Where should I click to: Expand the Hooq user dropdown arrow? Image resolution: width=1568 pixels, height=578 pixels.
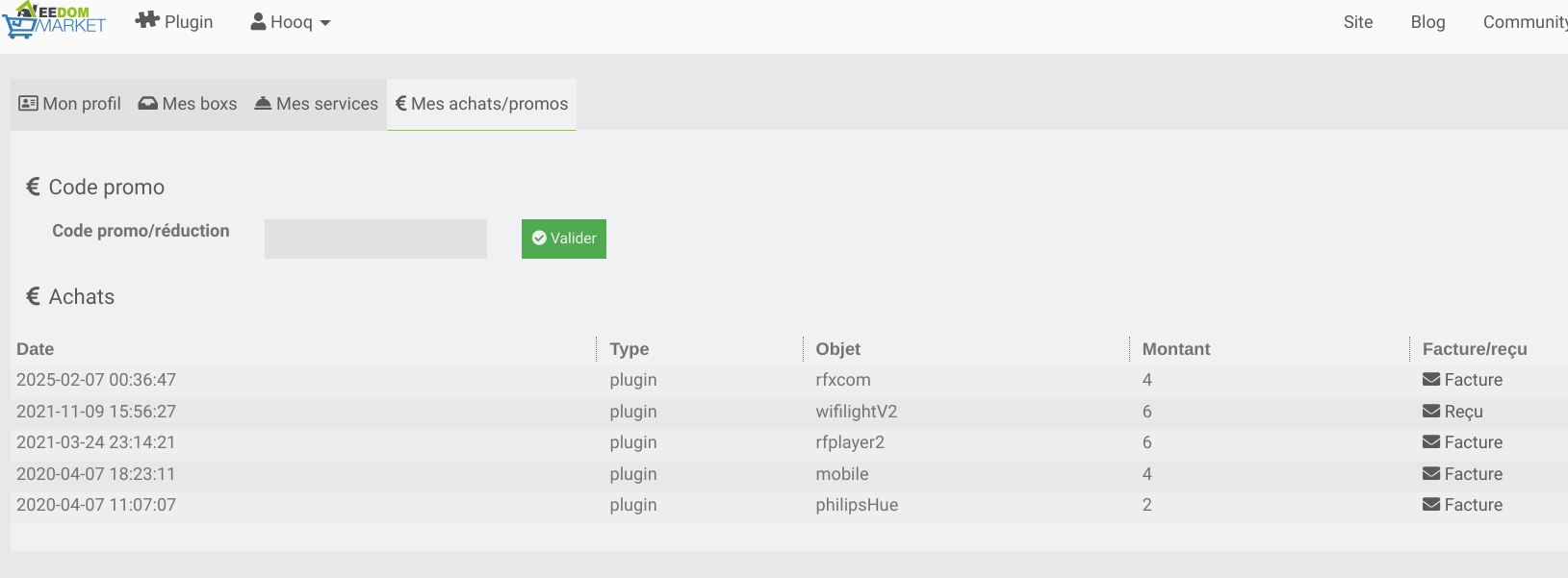[325, 23]
